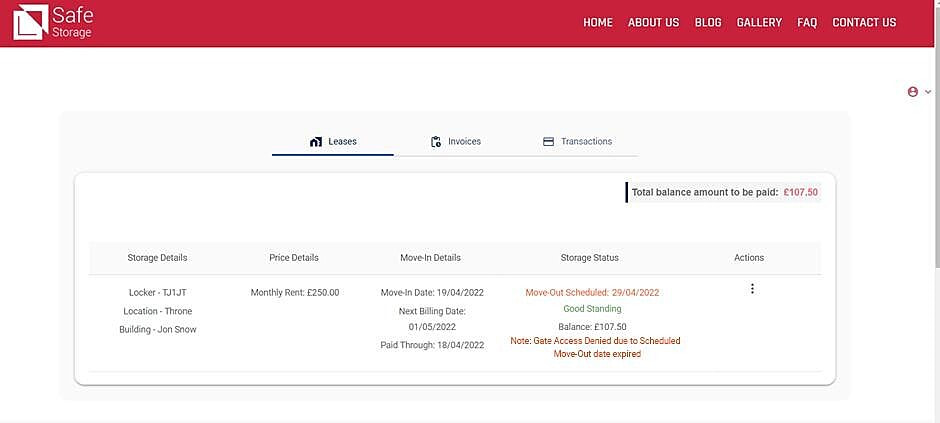Viewport: 940px width, 423px height.
Task: Click the Transactions card icon
Action: (548, 142)
